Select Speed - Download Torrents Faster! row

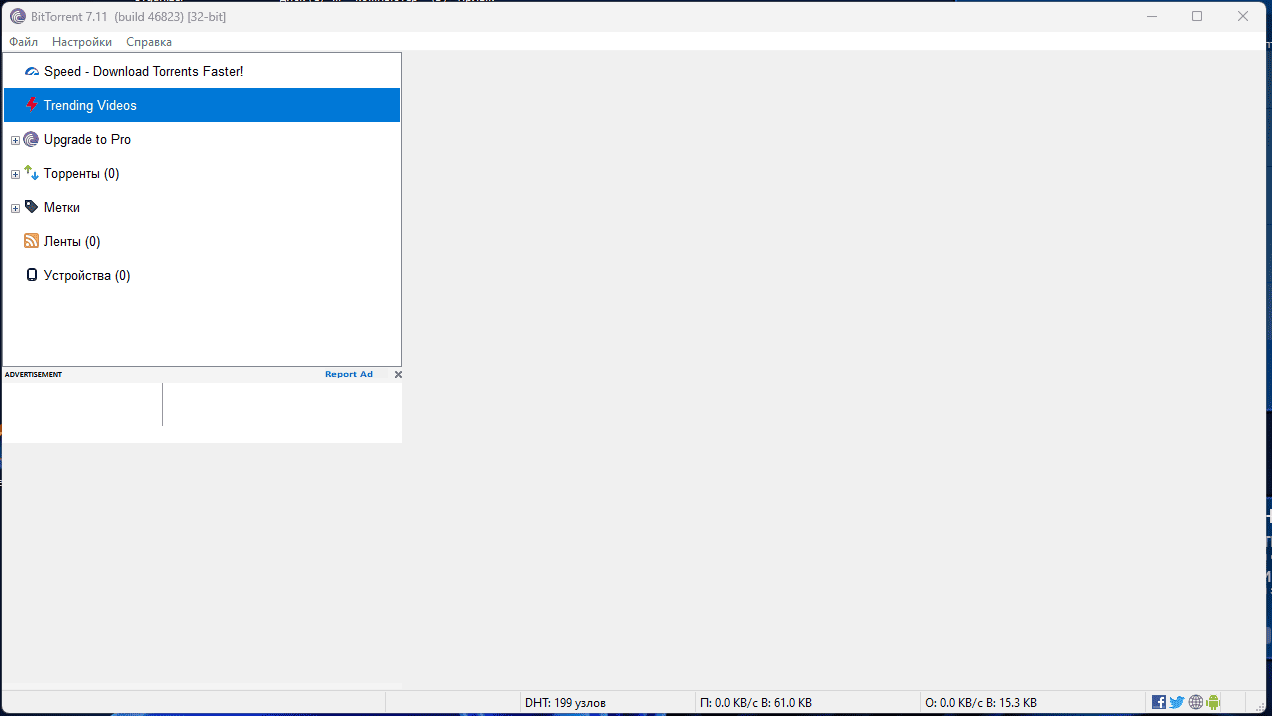tap(202, 71)
